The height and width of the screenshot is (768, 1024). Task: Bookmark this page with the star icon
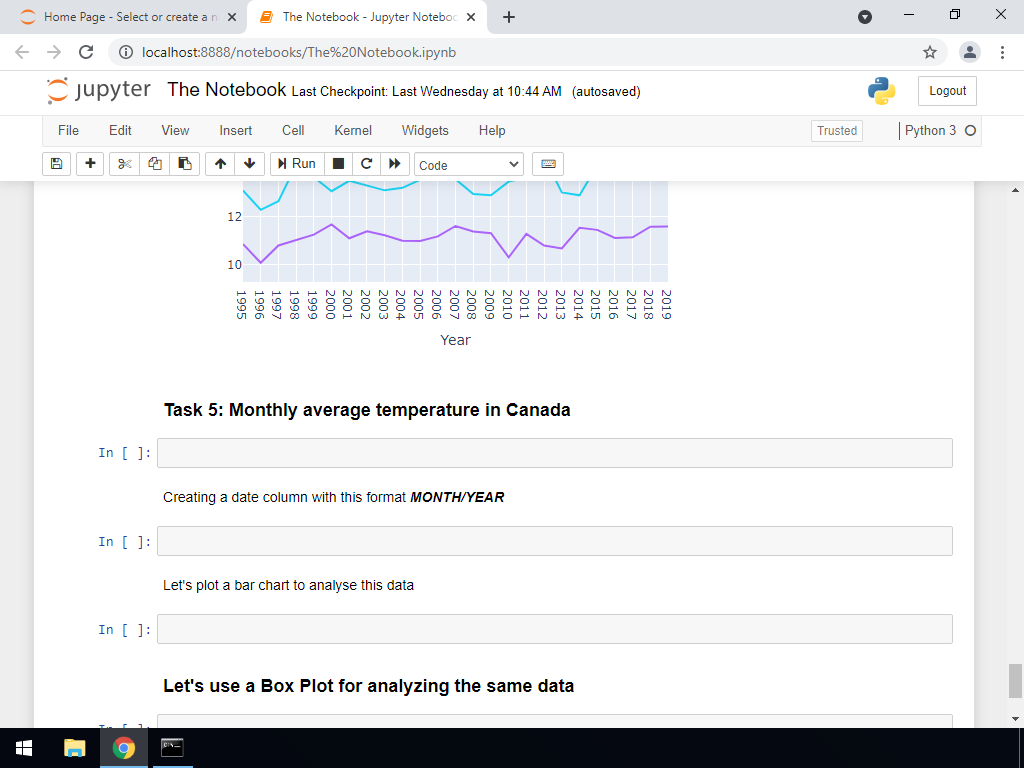pos(929,52)
